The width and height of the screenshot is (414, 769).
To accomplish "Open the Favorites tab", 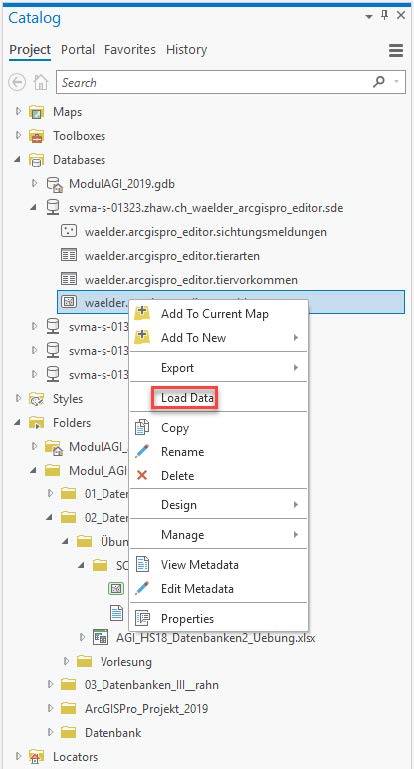I will pos(129,50).
